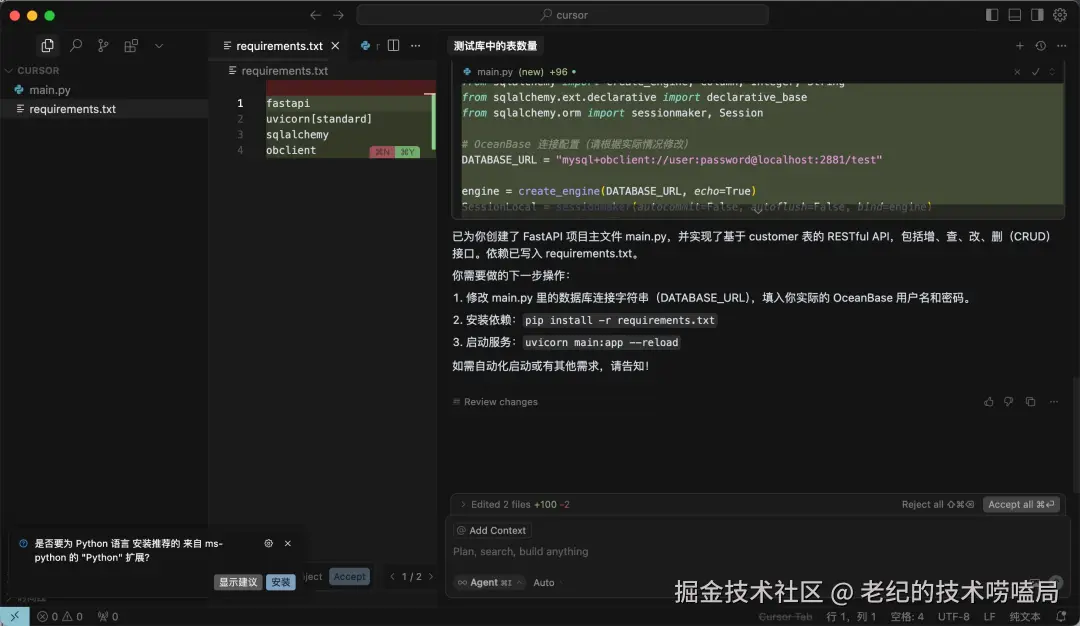Image resolution: width=1080 pixels, height=626 pixels.
Task: Click 显示建议 in the notification
Action: point(238,583)
